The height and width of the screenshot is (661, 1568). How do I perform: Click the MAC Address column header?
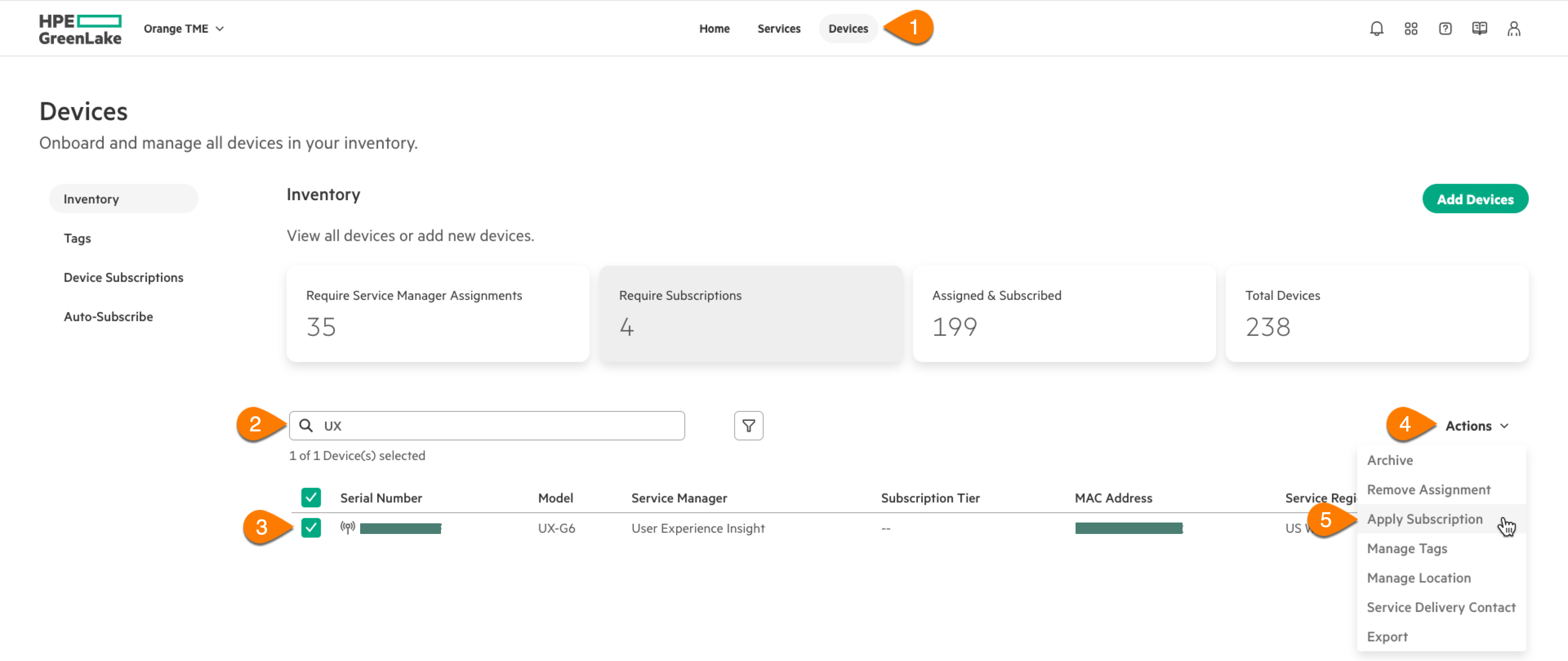click(1113, 498)
